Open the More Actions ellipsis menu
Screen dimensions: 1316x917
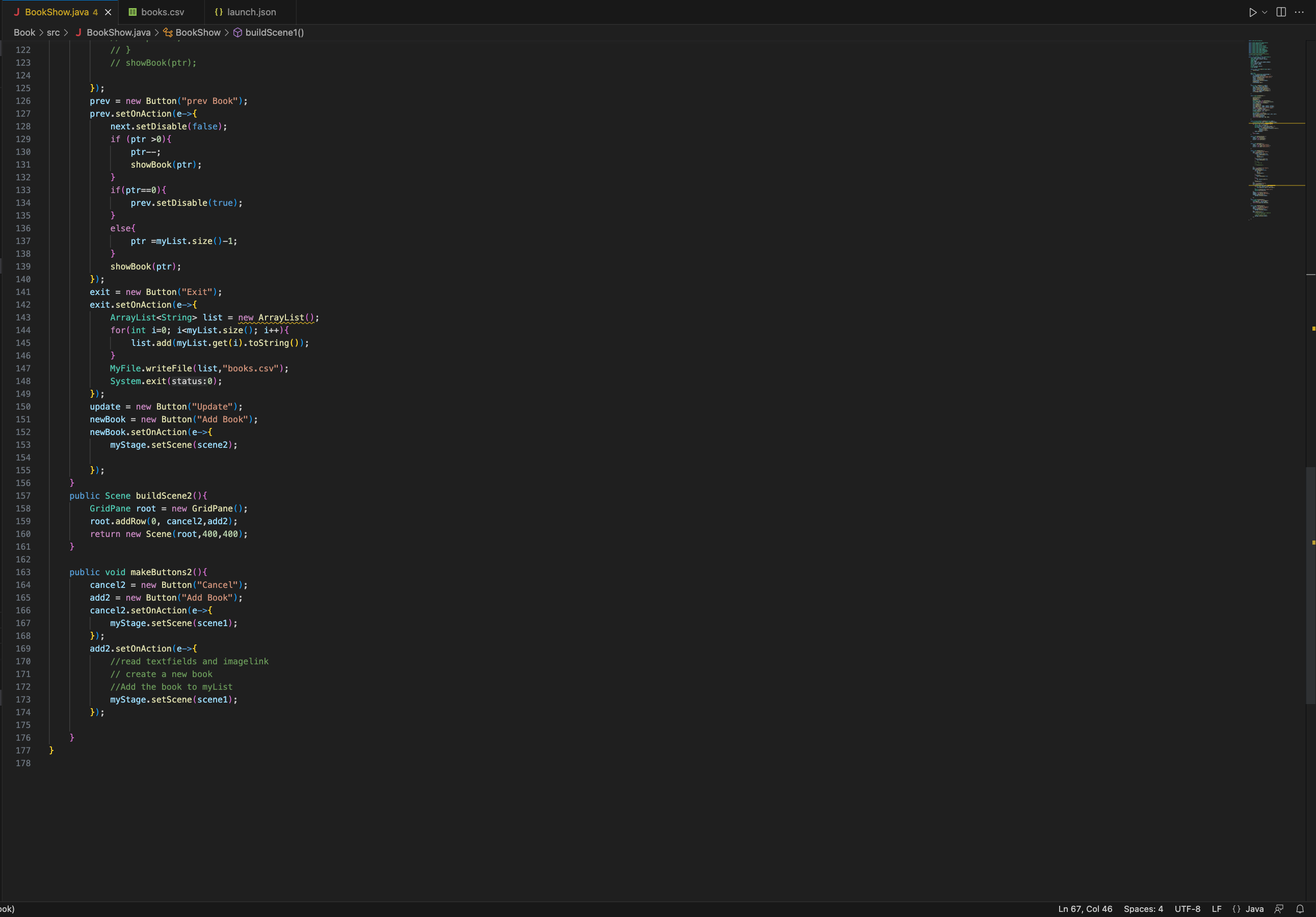pos(1299,12)
